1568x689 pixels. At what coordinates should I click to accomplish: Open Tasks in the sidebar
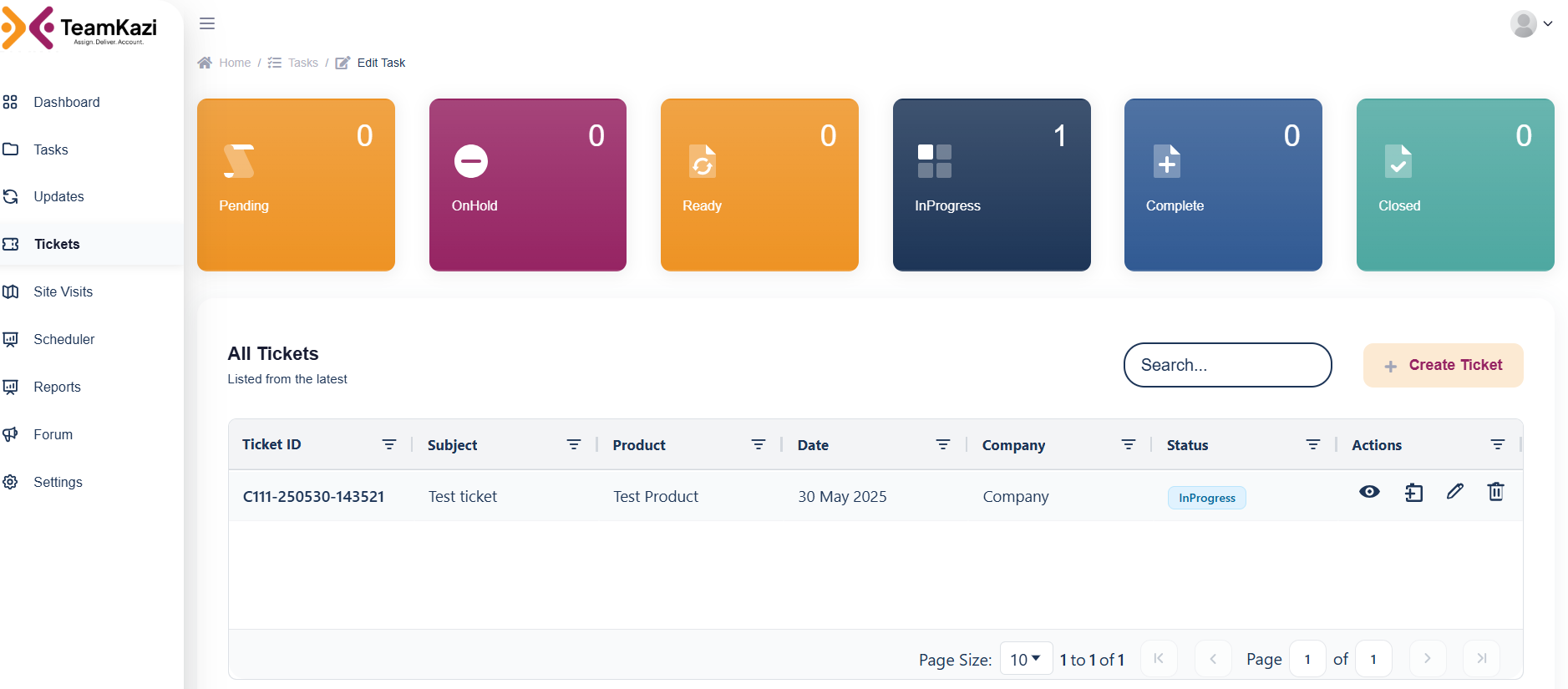coord(51,149)
